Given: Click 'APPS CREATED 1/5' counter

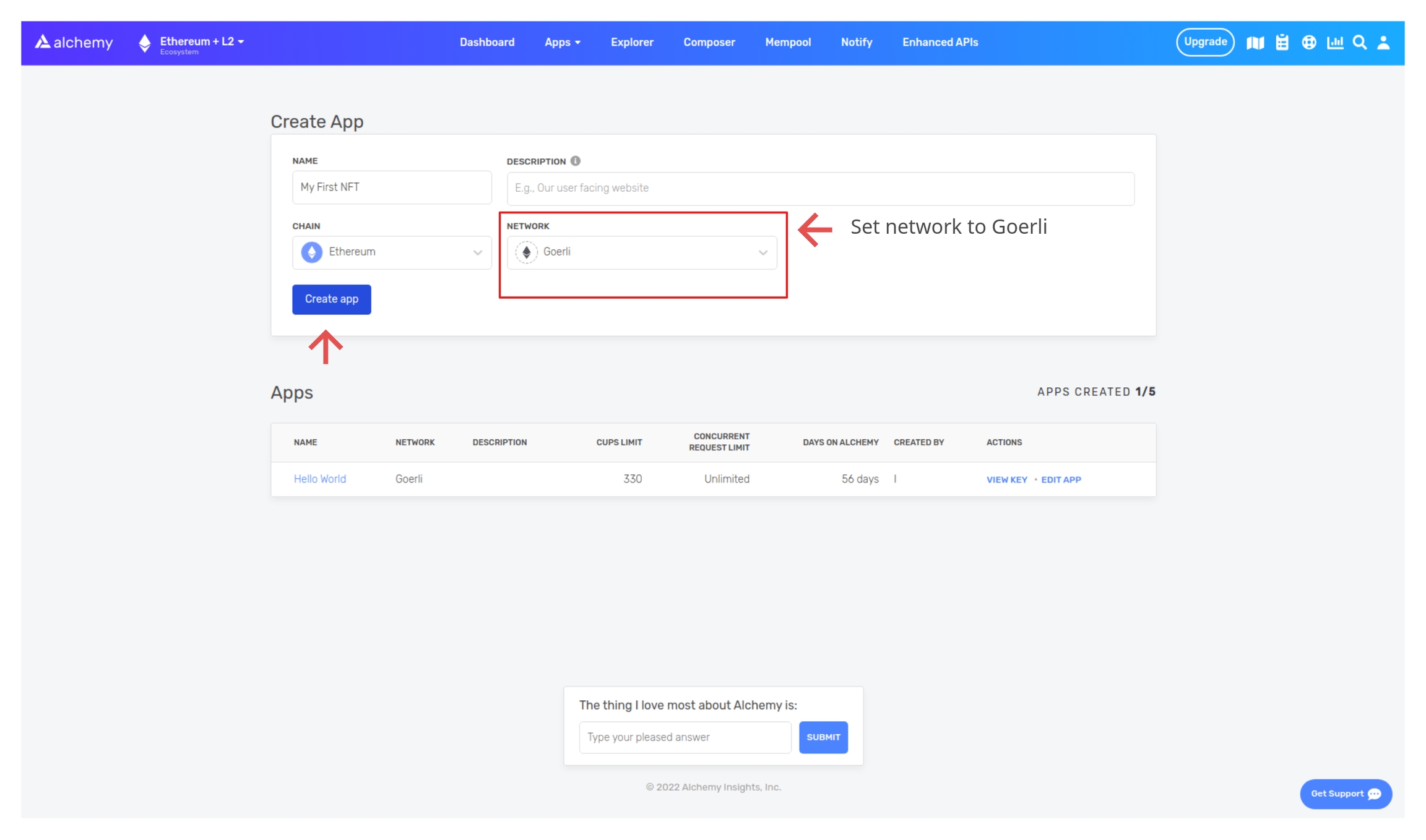Looking at the screenshot, I should pyautogui.click(x=1096, y=392).
